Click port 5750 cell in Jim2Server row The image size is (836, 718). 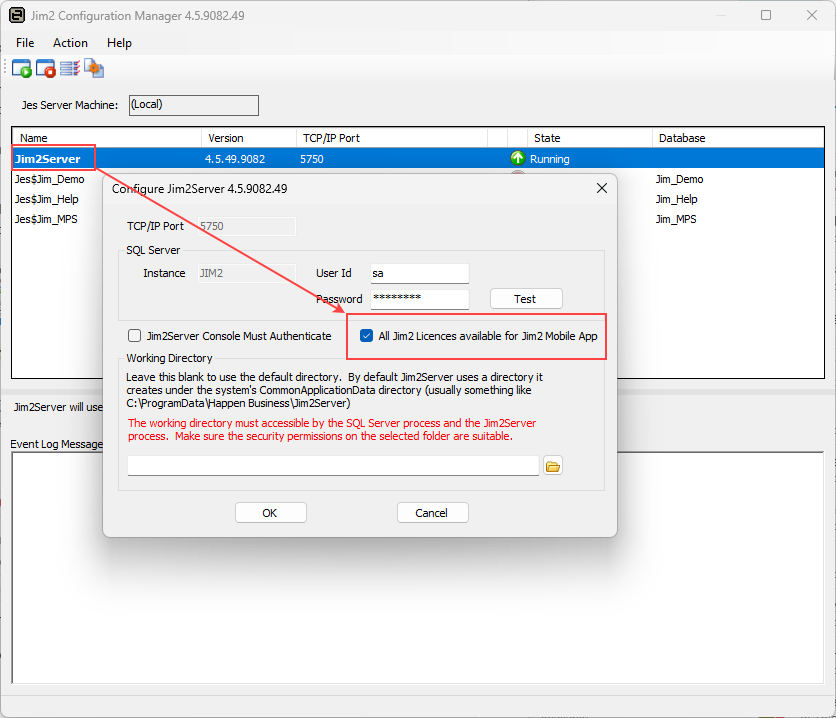pyautogui.click(x=312, y=159)
